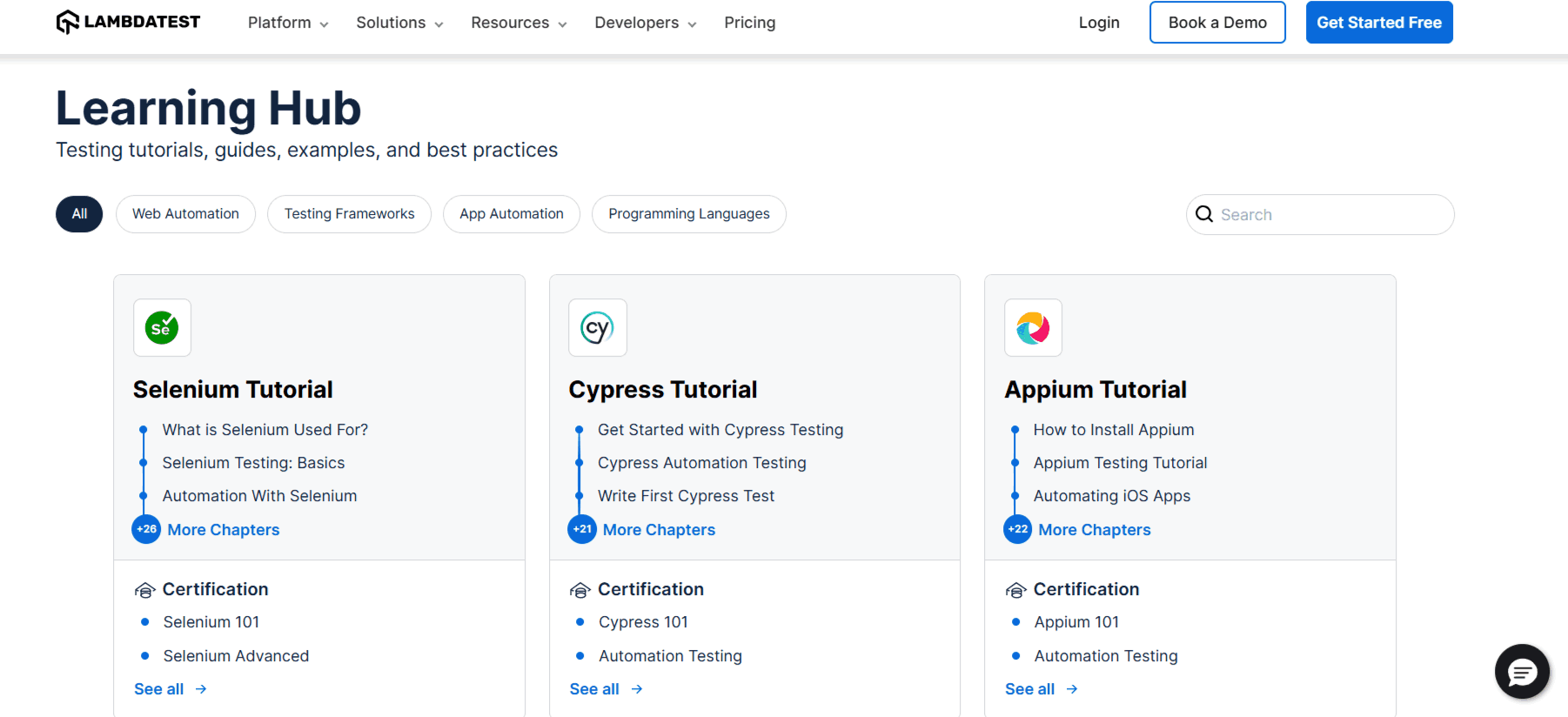This screenshot has height=717, width=1568.
Task: Click the +22 chapters badge
Action: [x=1018, y=529]
